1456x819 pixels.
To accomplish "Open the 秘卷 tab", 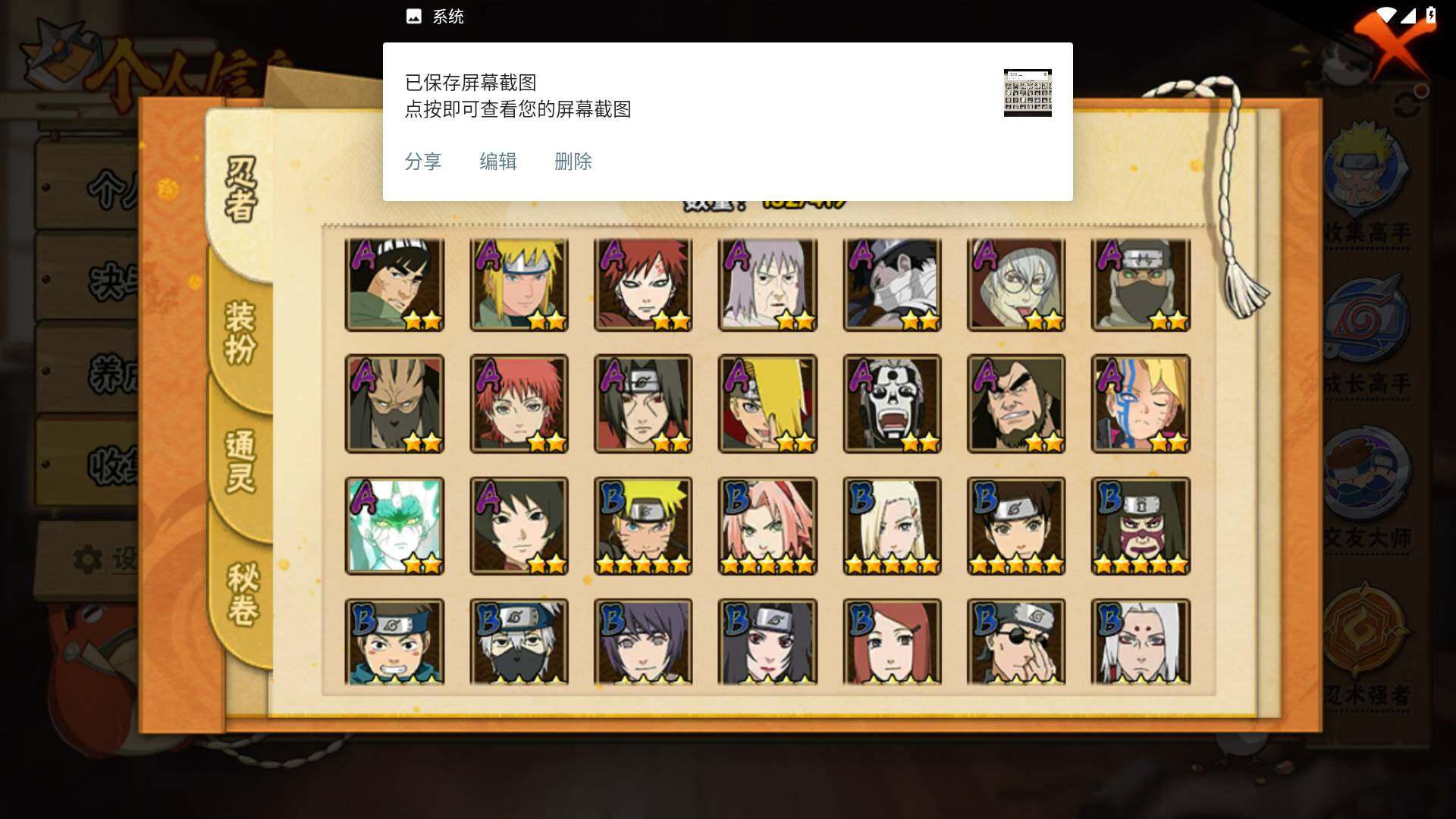I will coord(243,595).
